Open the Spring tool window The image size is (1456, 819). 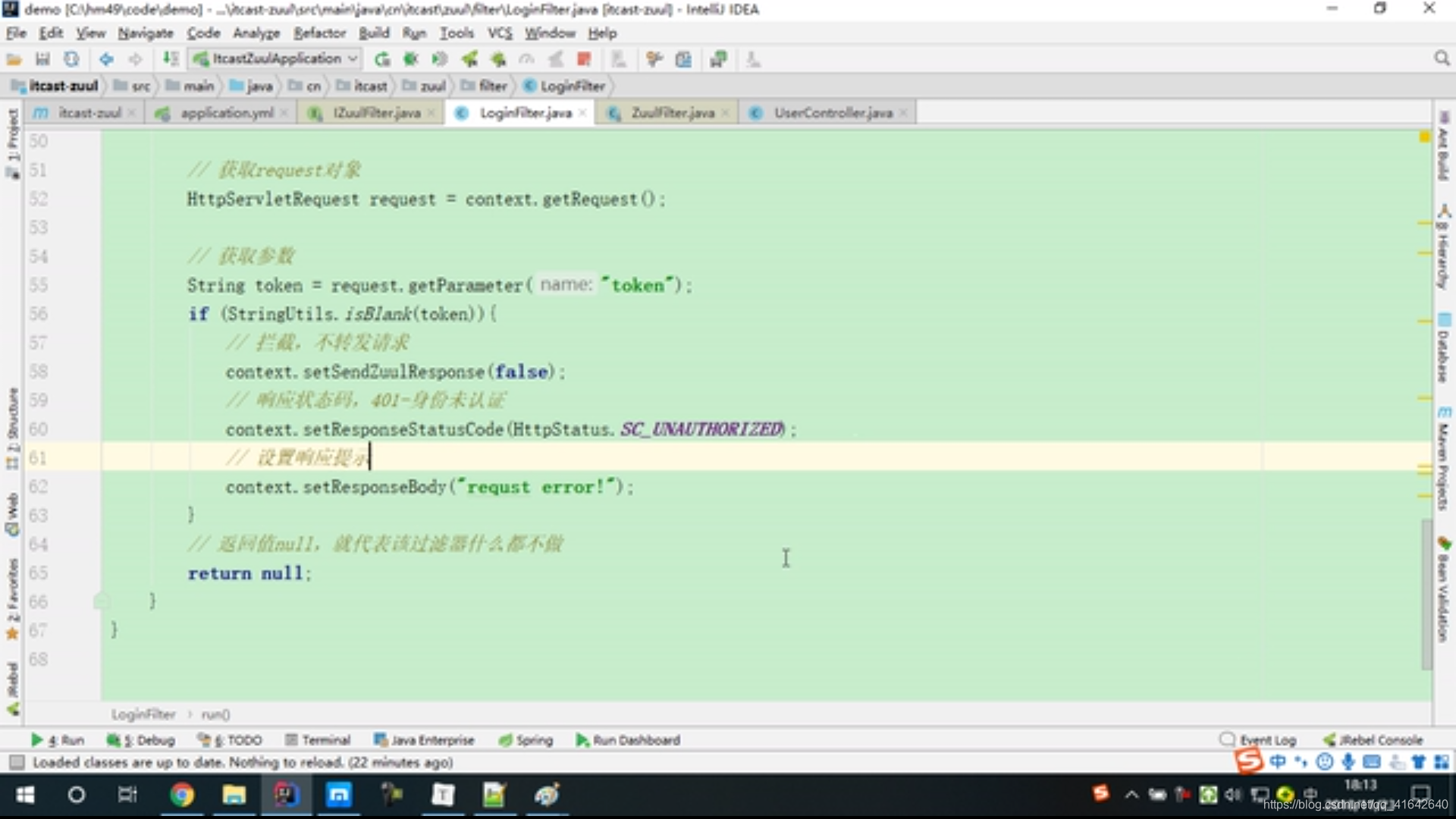(526, 739)
